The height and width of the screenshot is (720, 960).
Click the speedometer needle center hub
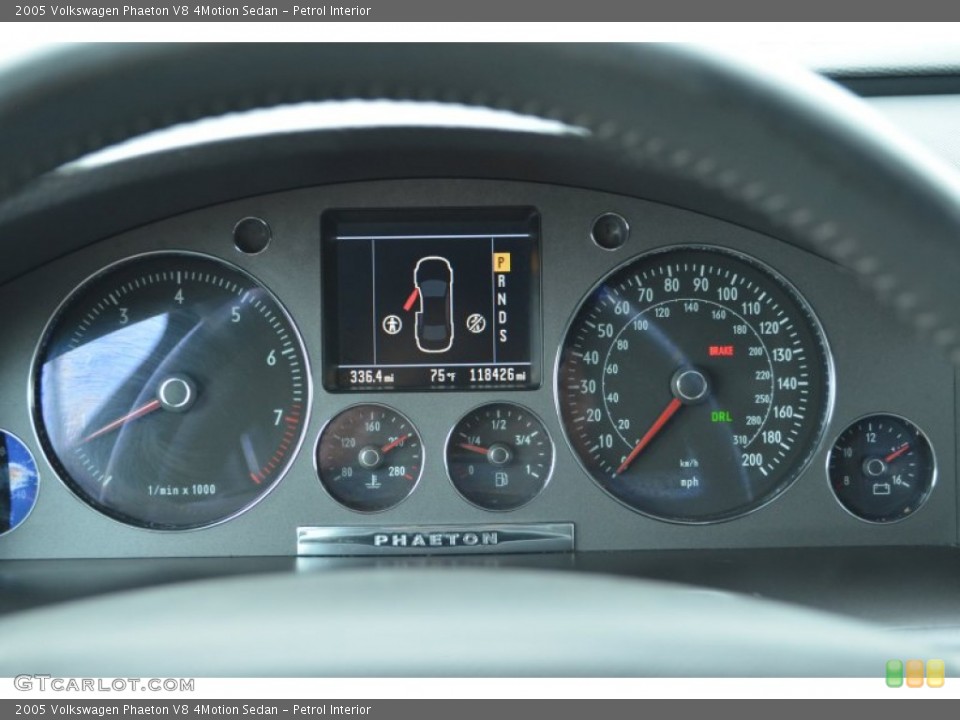pos(689,386)
